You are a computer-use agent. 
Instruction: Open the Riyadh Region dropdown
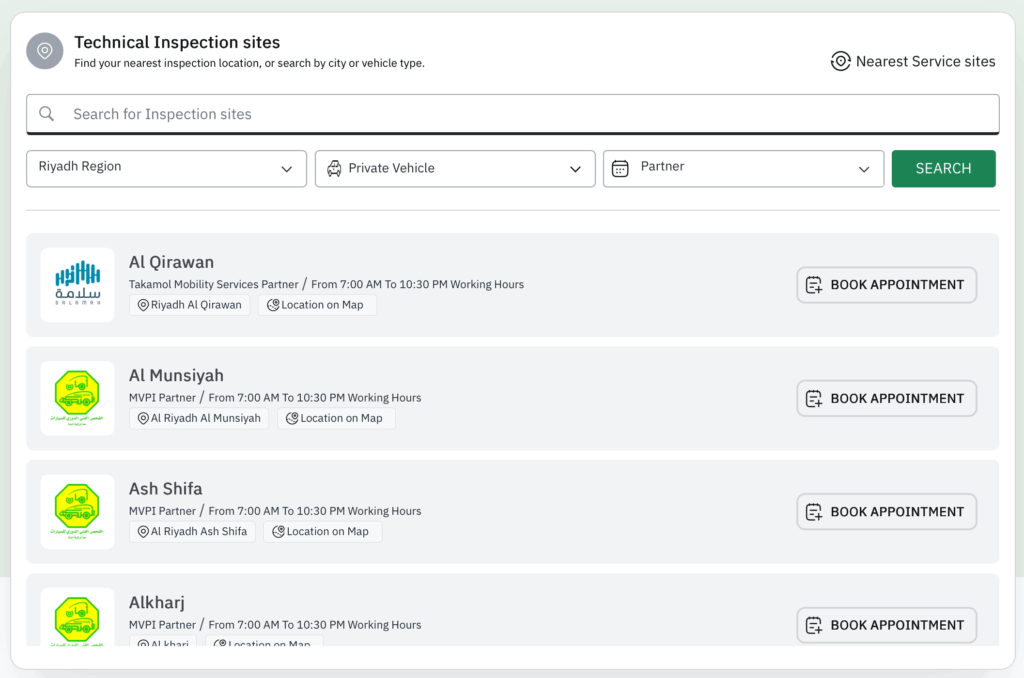coord(166,168)
